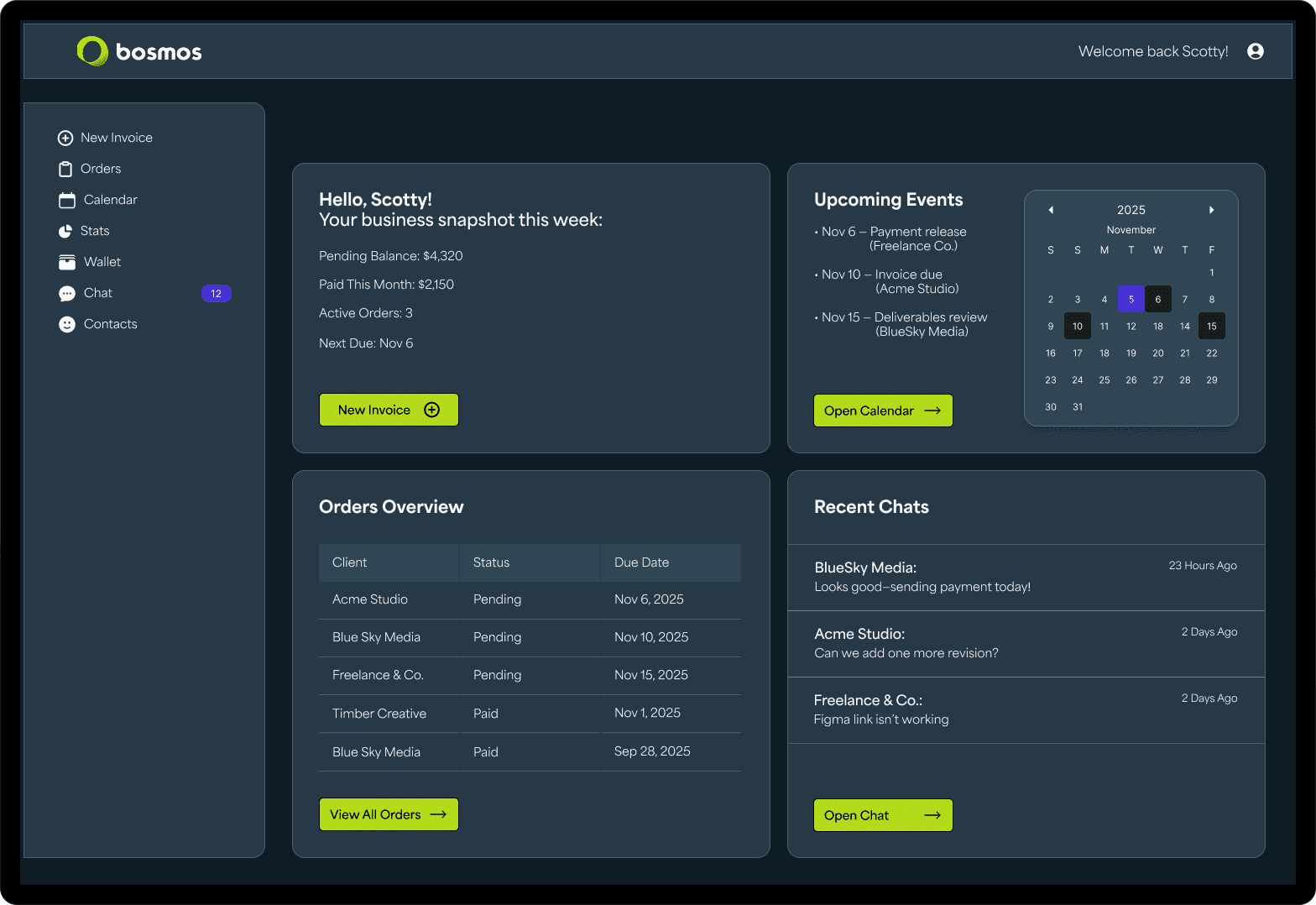Click the bosmos logo
This screenshot has height=905, width=1316.
(139, 51)
